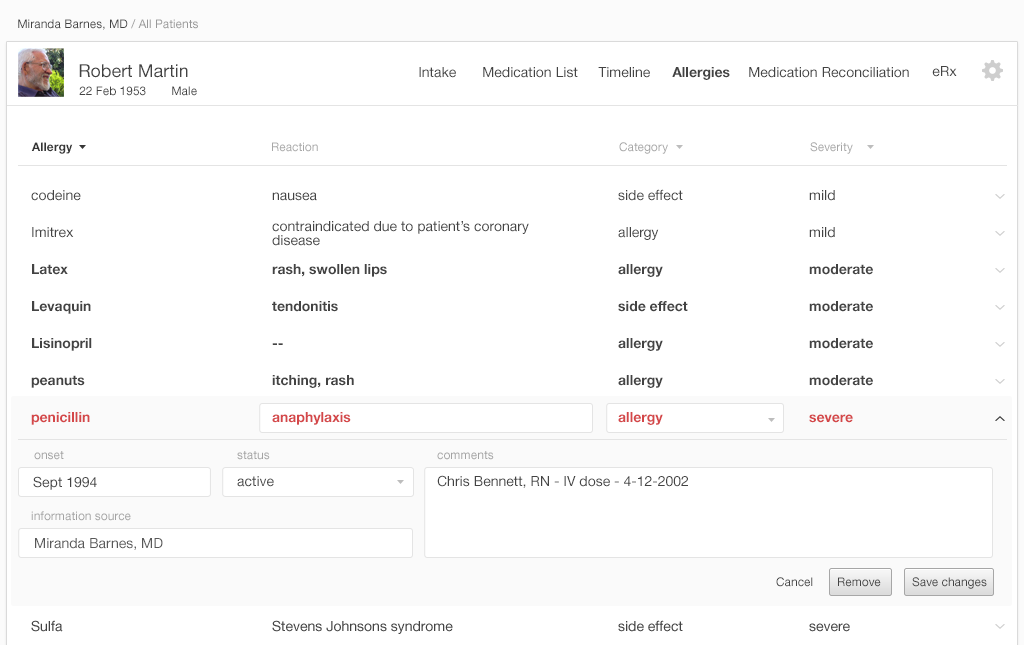Open the Timeline tab

click(624, 72)
